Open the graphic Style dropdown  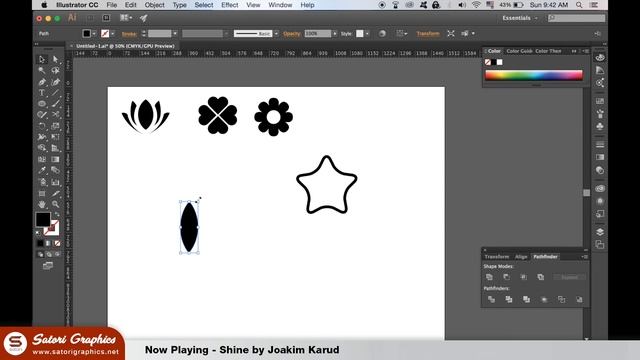(367, 33)
